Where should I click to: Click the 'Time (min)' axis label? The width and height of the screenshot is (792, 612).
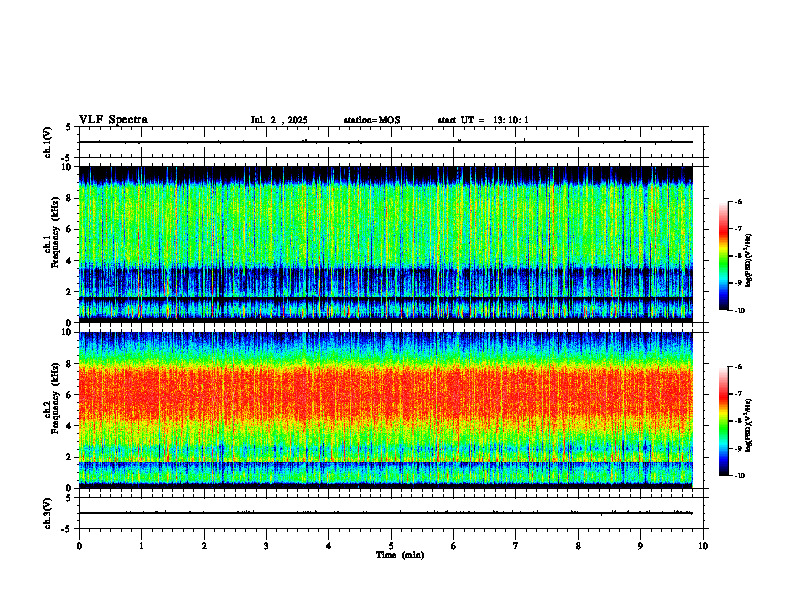400,555
